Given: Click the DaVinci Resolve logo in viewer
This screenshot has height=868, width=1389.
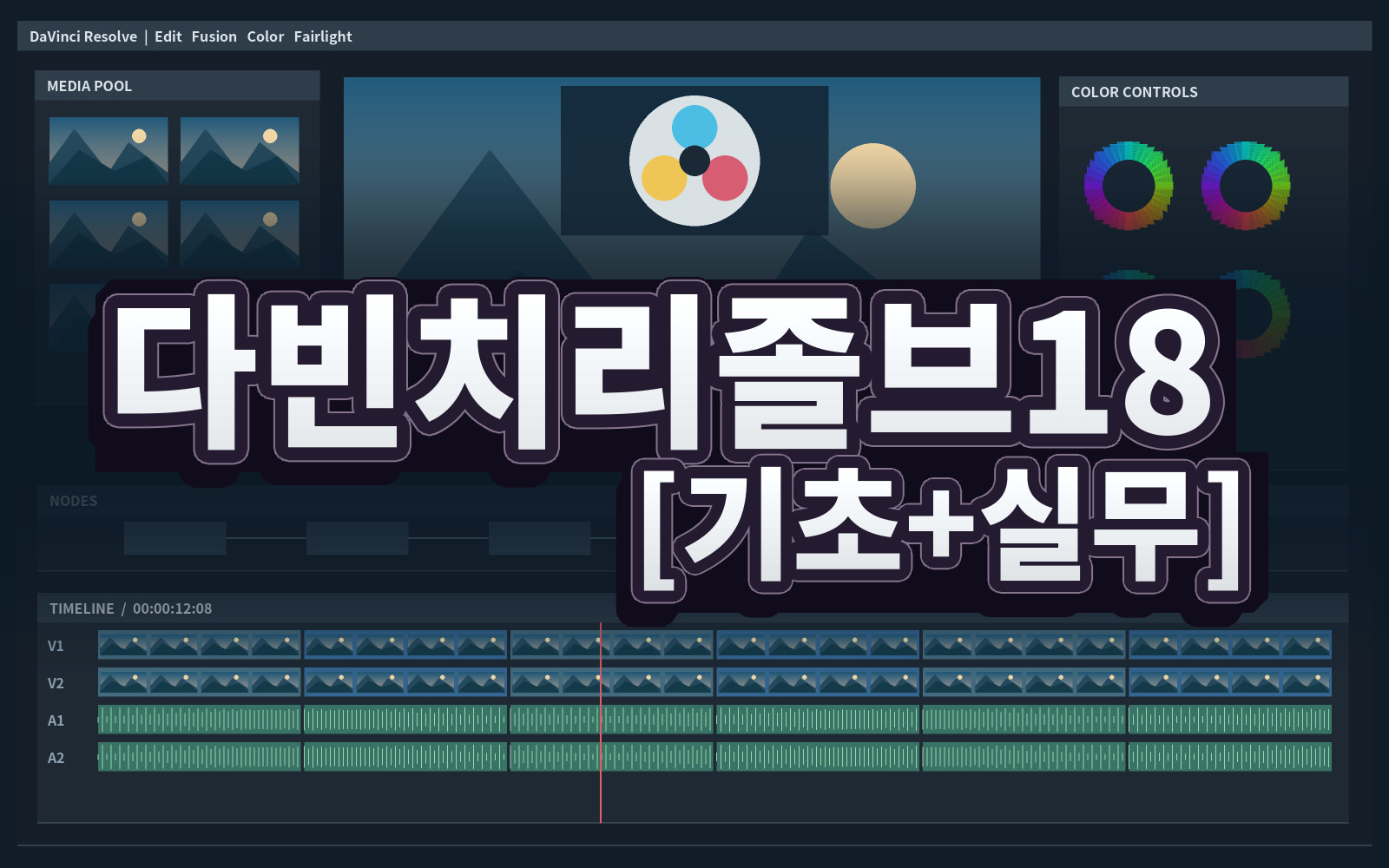Looking at the screenshot, I should tap(694, 161).
